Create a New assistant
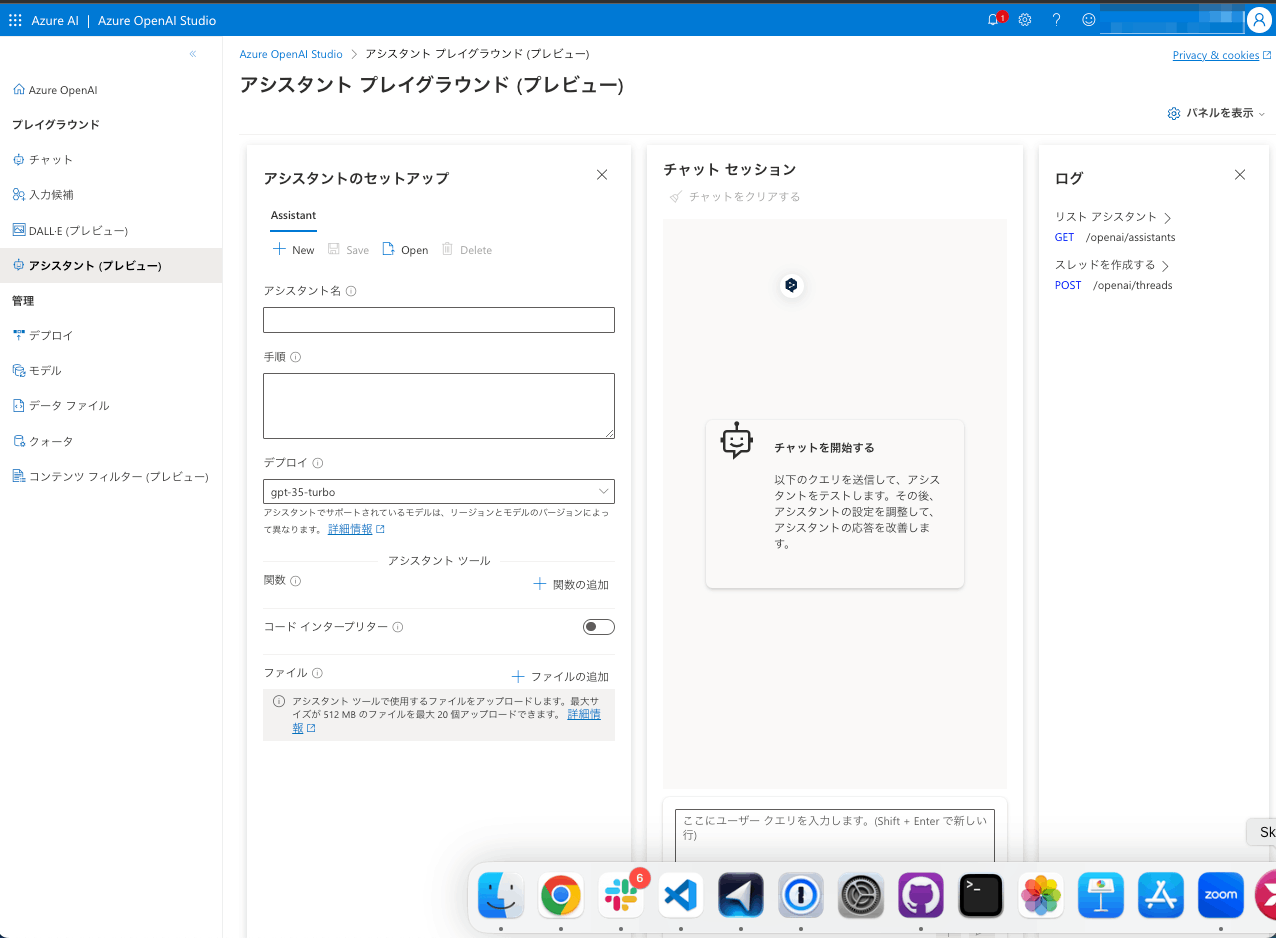Viewport: 1276px width, 938px height. point(294,250)
